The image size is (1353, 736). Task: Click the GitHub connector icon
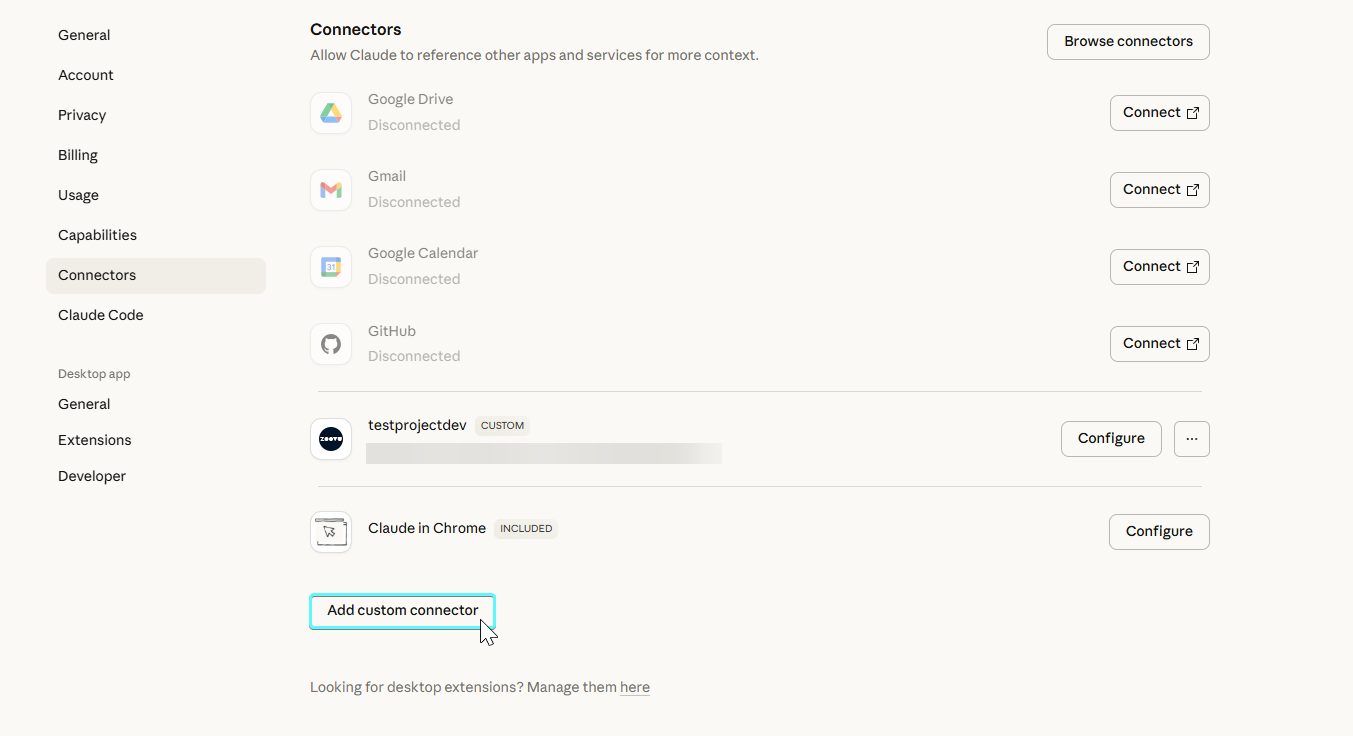331,344
